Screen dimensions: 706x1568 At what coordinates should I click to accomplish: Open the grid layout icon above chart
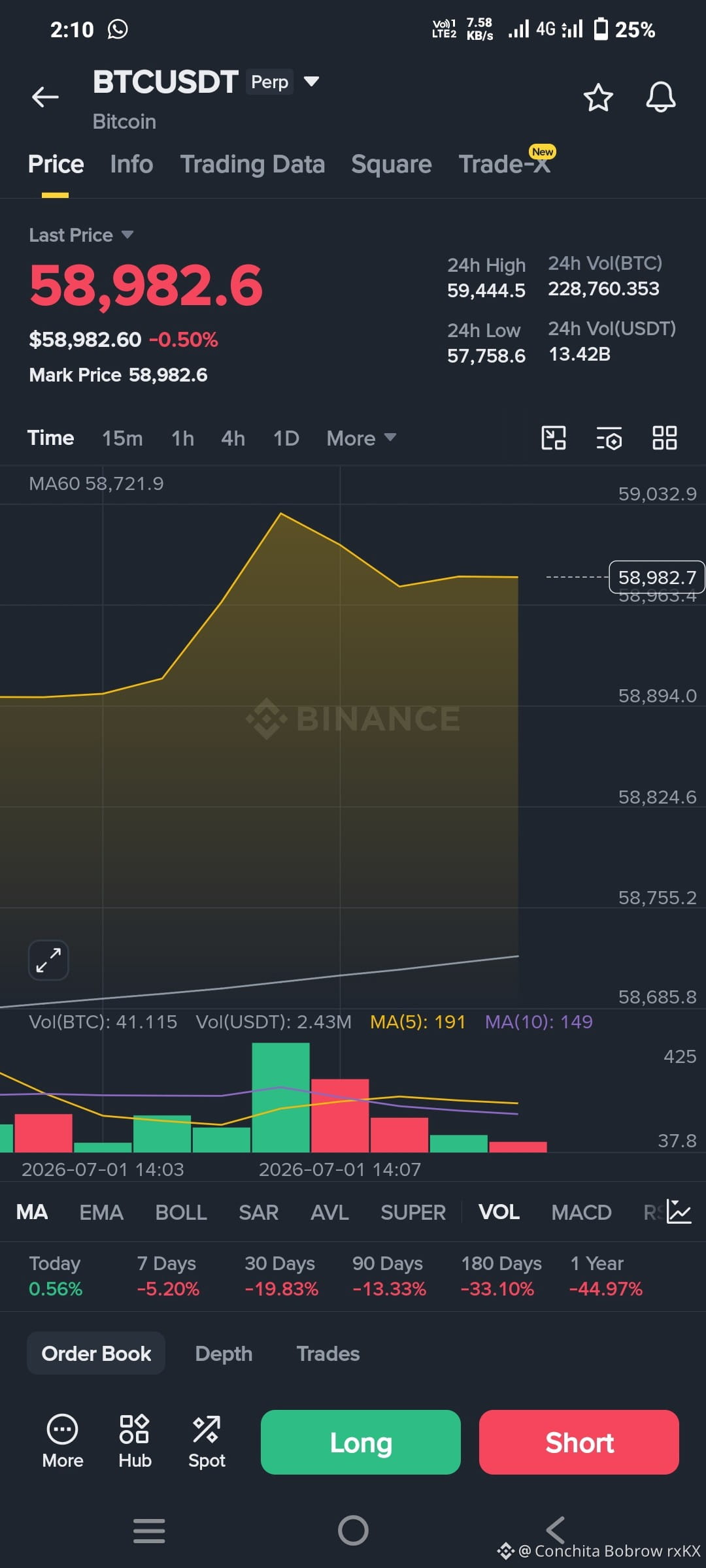click(x=665, y=438)
